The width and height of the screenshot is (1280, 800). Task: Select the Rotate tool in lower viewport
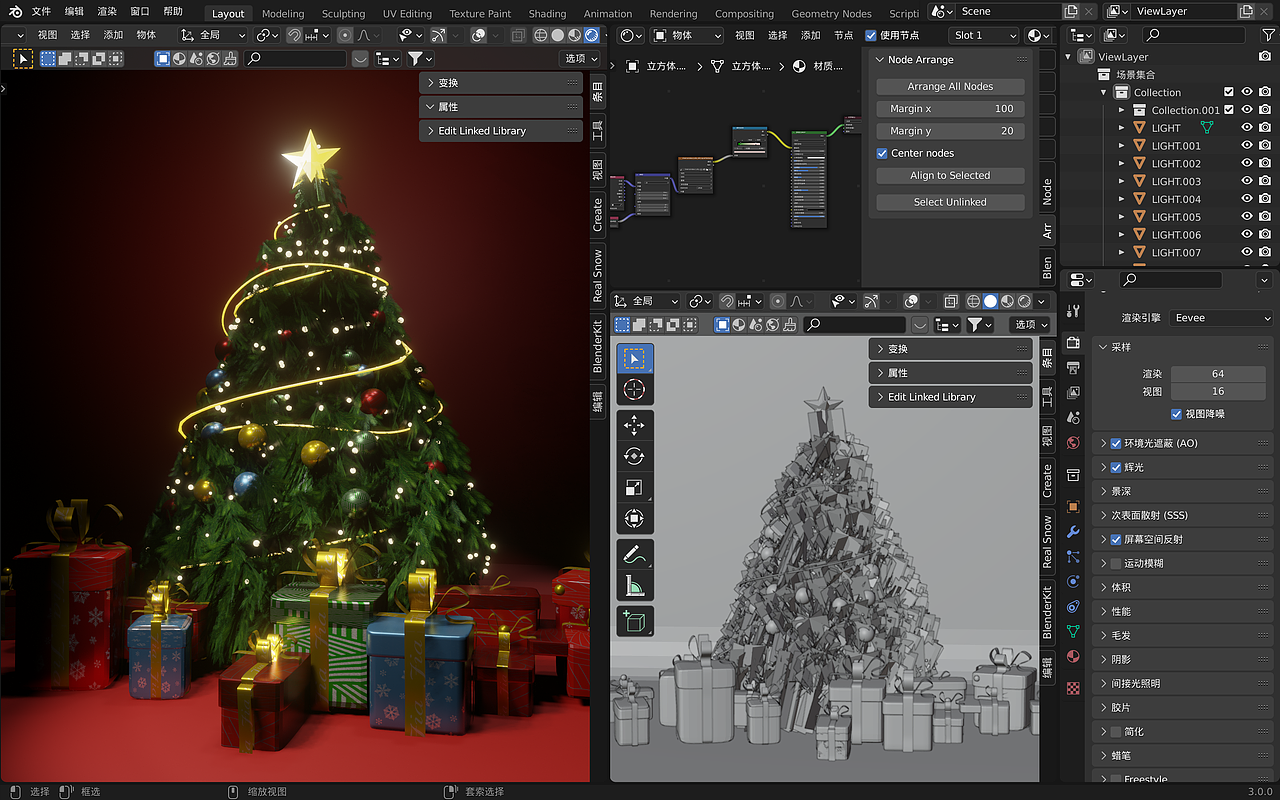[634, 457]
